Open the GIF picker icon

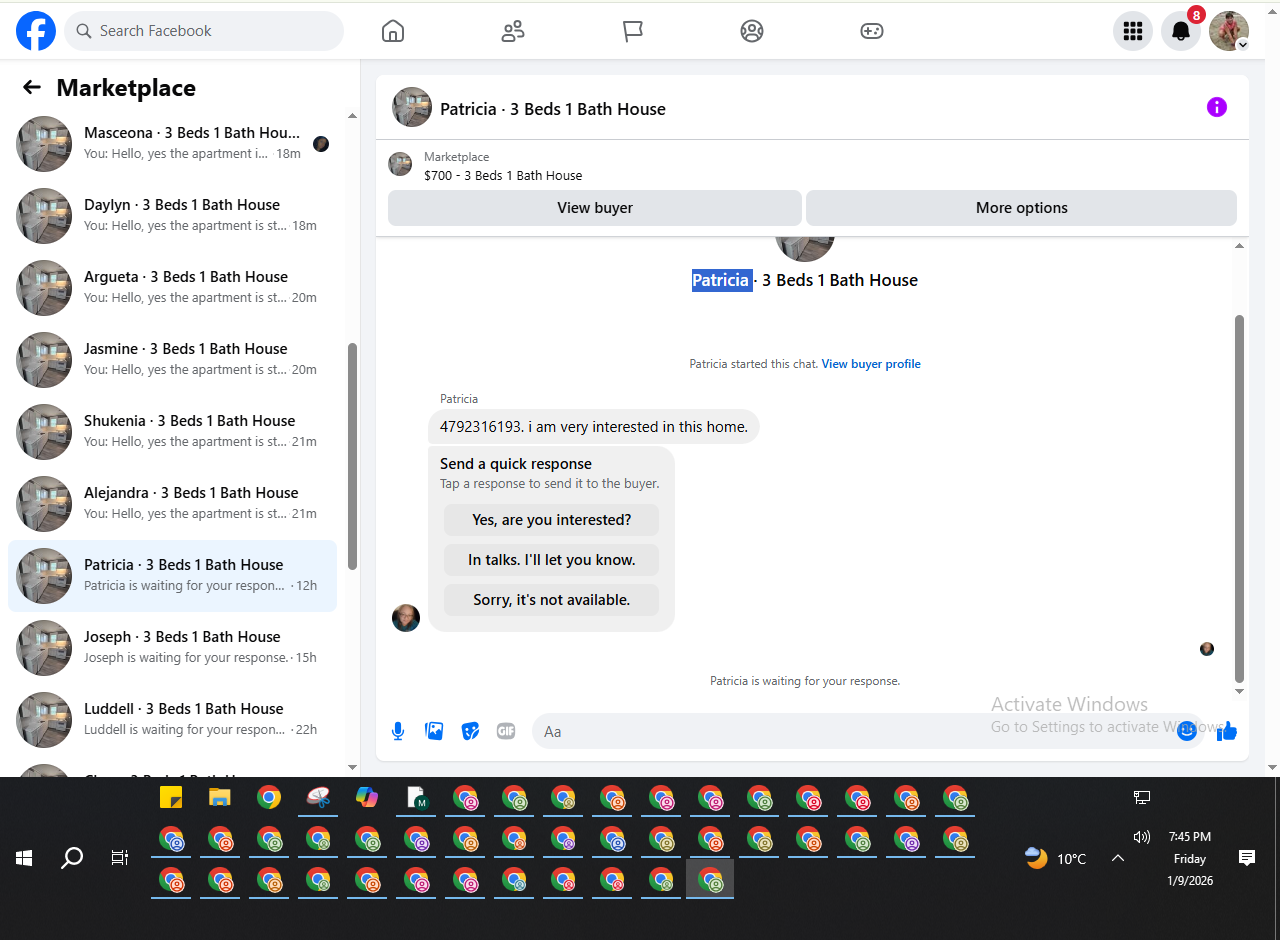pyautogui.click(x=506, y=731)
